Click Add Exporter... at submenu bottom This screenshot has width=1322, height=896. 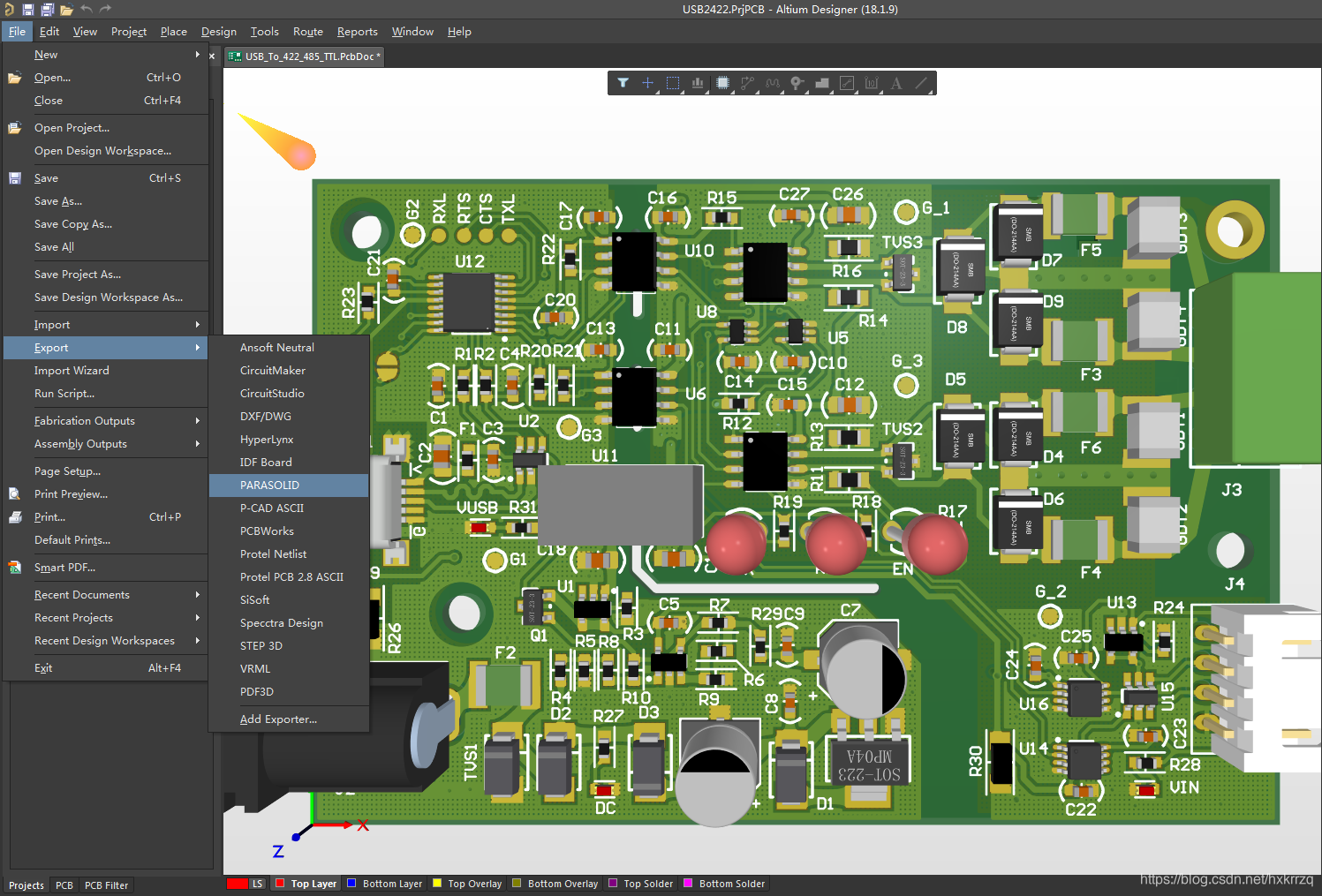click(x=278, y=719)
